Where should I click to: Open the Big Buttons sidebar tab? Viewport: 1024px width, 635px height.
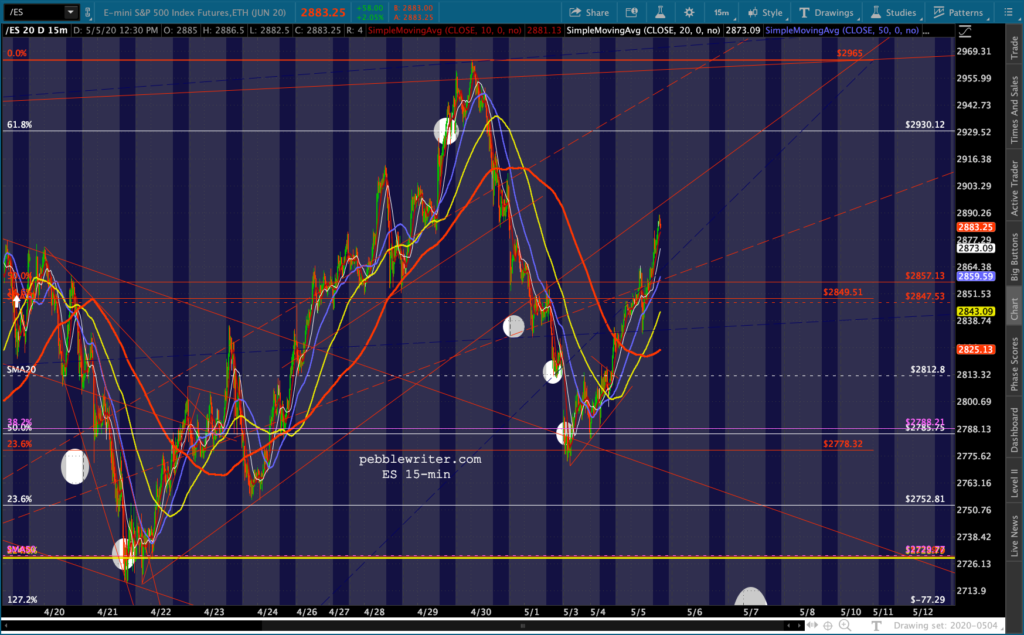click(x=1014, y=257)
